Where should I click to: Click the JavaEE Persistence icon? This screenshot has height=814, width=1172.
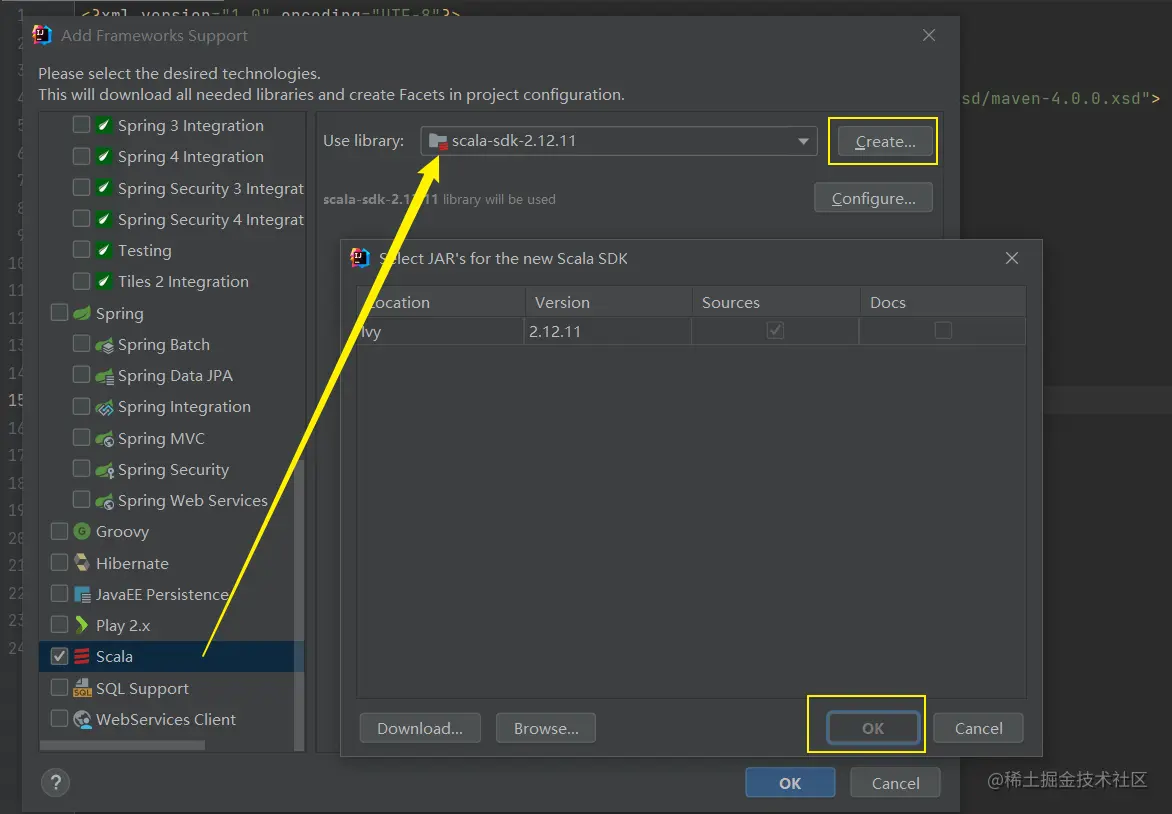(x=82, y=594)
